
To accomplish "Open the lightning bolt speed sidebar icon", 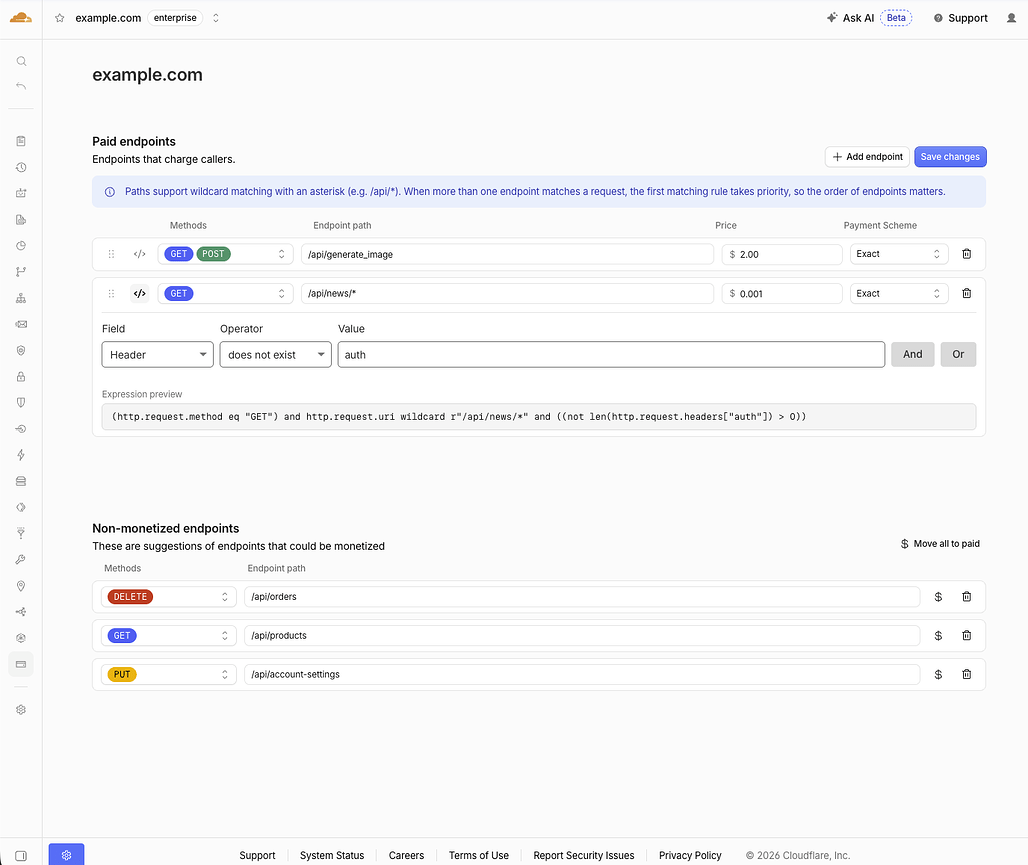I will [x=21, y=455].
